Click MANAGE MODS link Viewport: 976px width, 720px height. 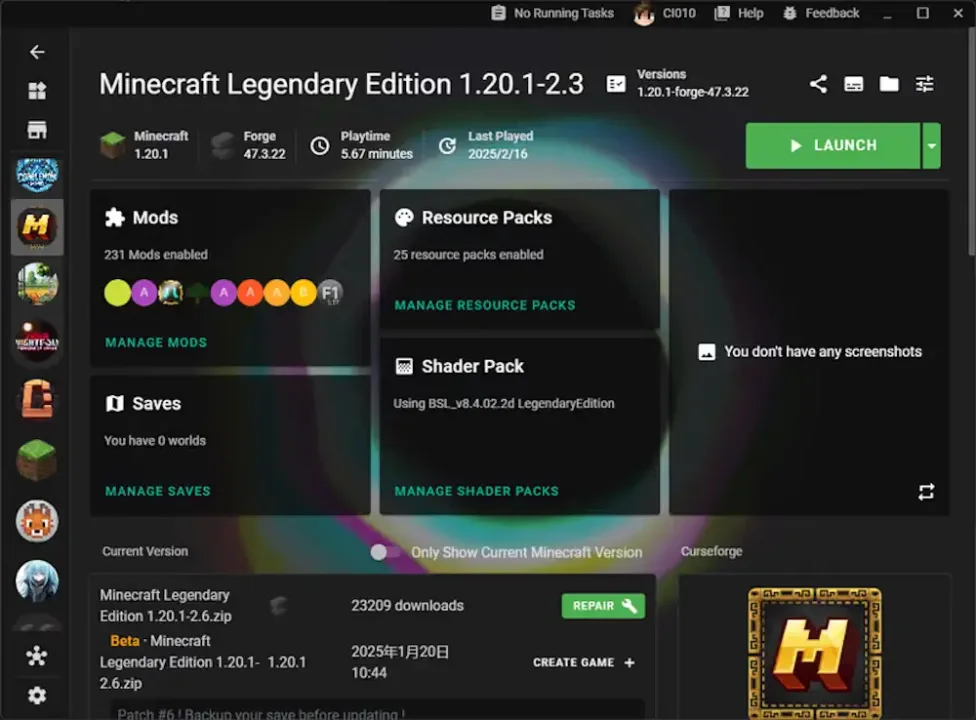(x=155, y=342)
